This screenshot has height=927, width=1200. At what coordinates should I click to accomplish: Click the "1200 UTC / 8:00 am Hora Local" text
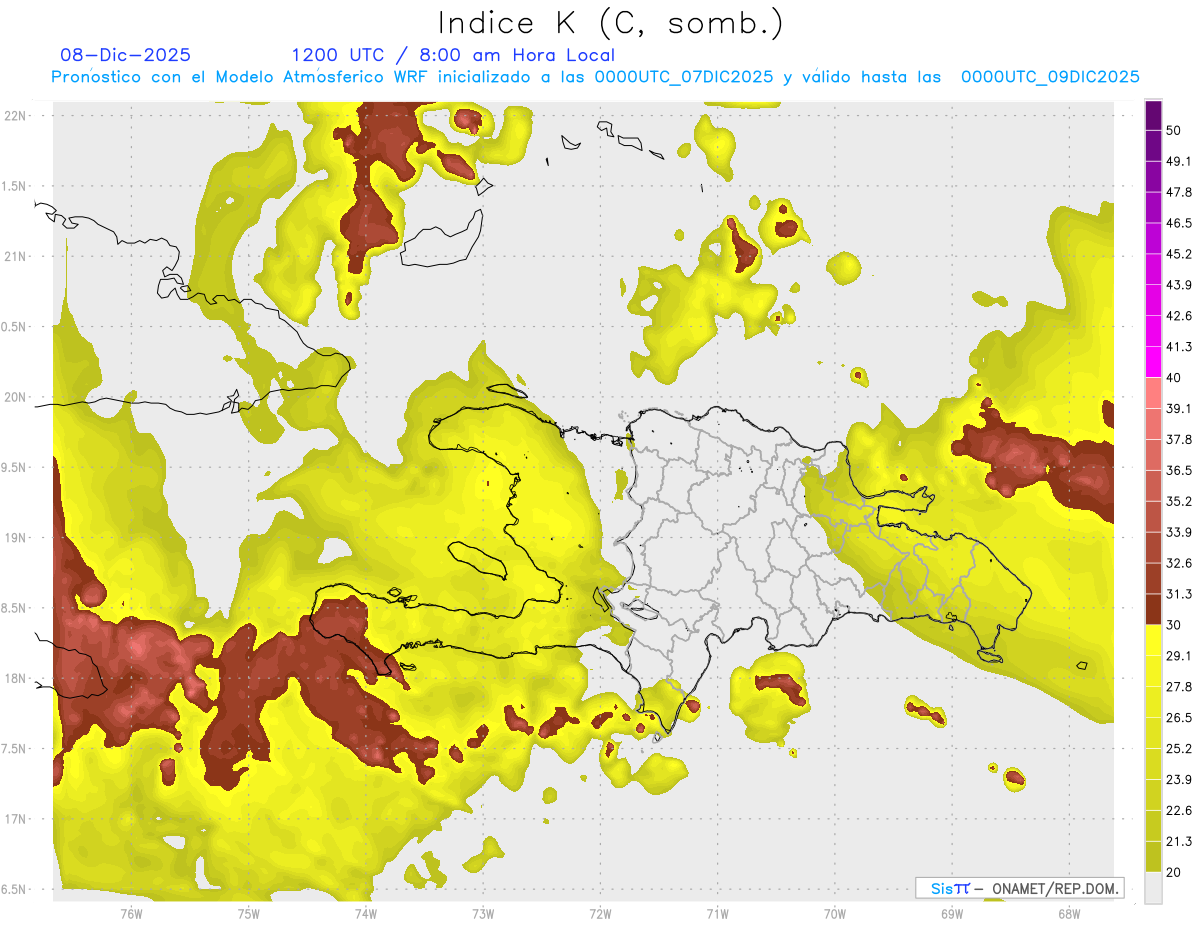(x=453, y=55)
